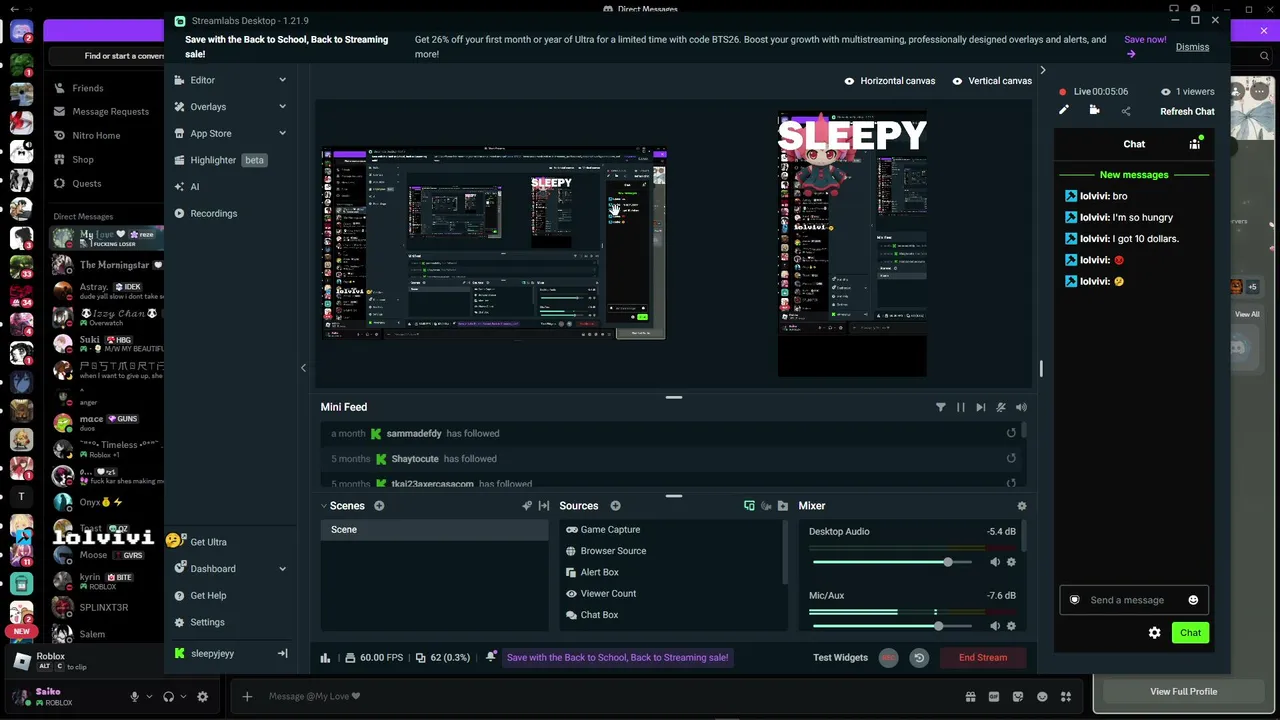
Task: Edit stream info pencil icon
Action: [1064, 111]
